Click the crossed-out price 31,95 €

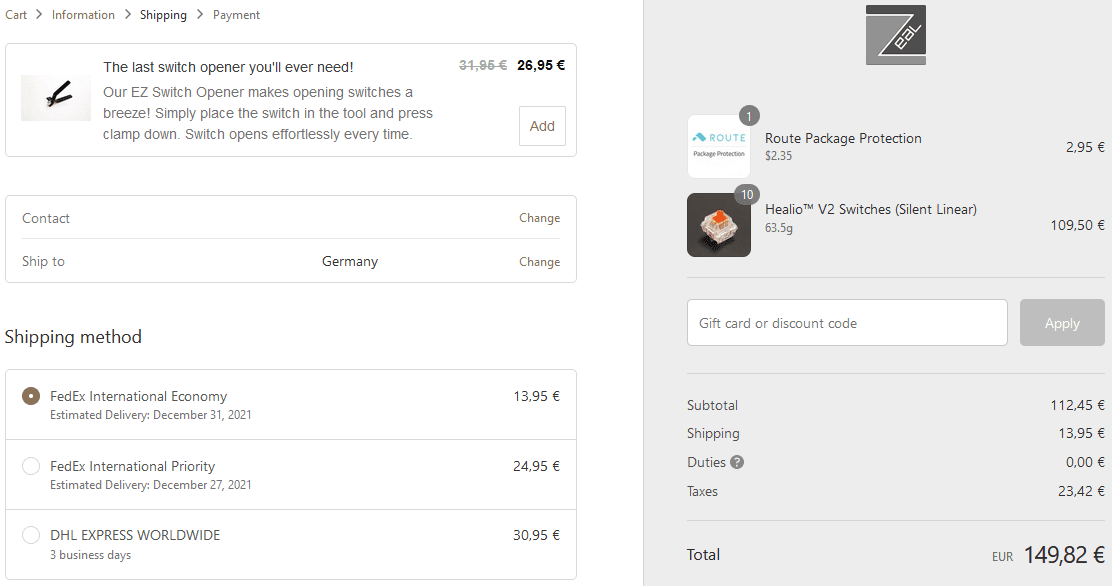pos(482,65)
